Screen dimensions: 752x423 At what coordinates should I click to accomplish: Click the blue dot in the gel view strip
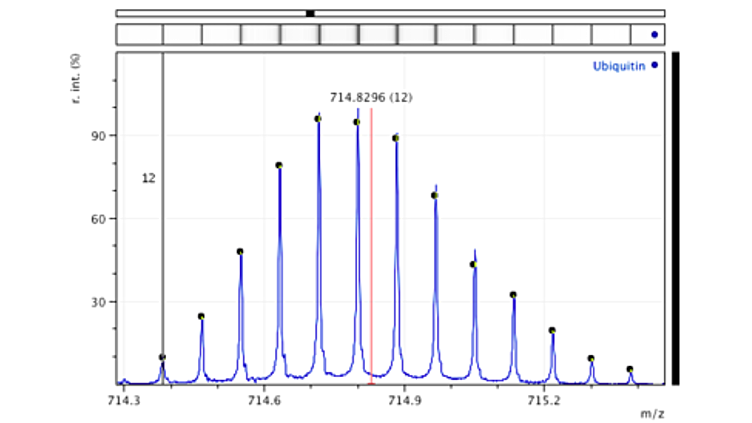click(654, 35)
